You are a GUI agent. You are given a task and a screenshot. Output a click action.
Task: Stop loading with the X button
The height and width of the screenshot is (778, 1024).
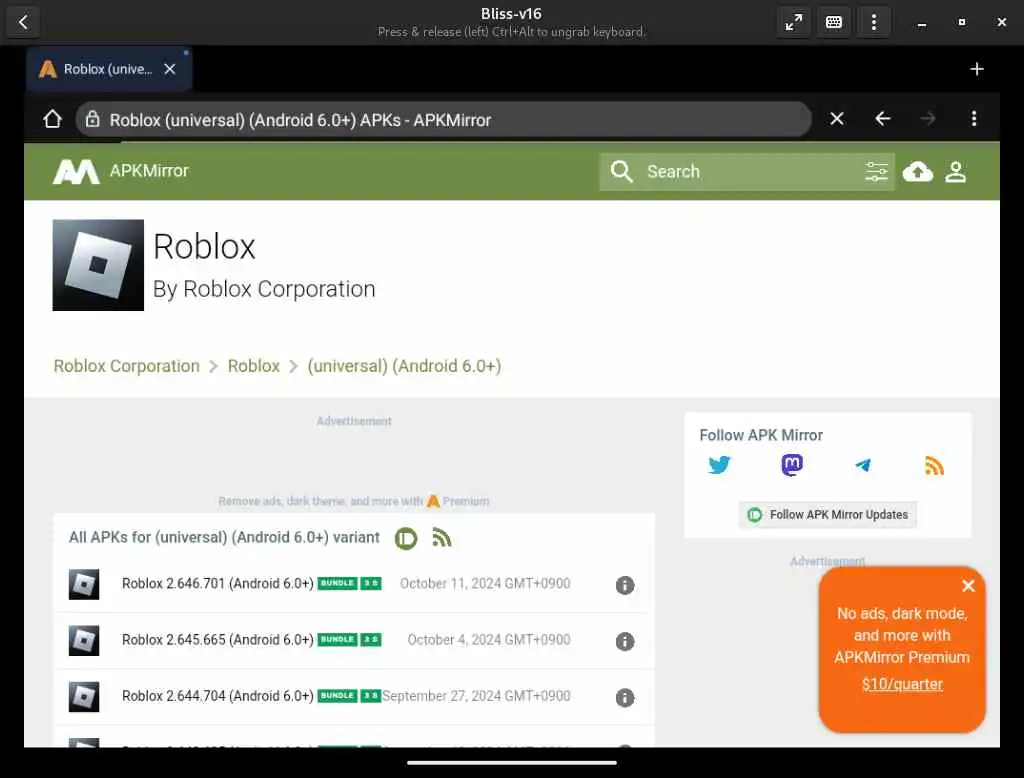(837, 118)
